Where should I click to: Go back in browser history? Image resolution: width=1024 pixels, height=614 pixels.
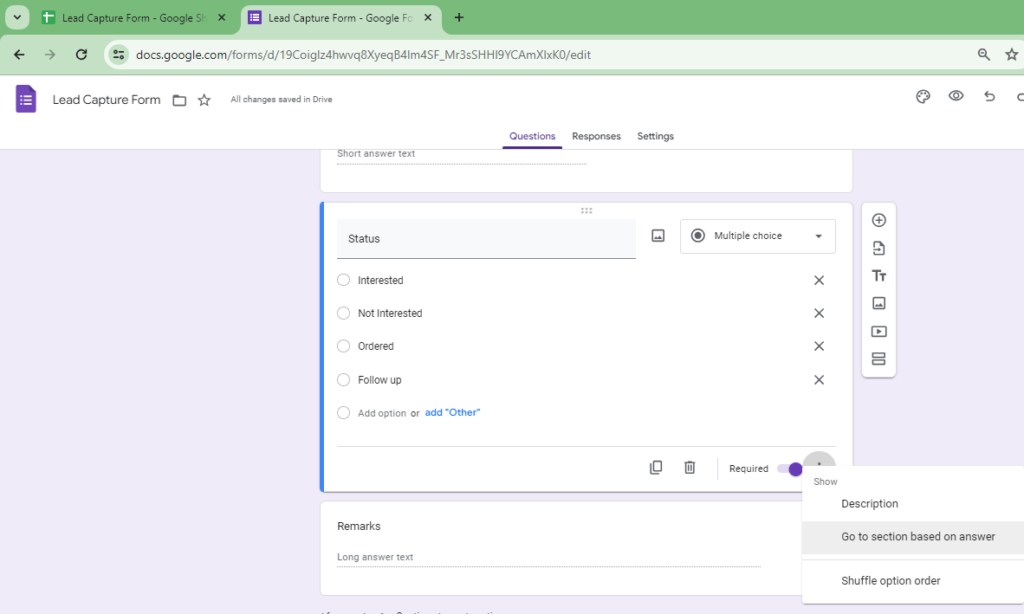click(19, 55)
